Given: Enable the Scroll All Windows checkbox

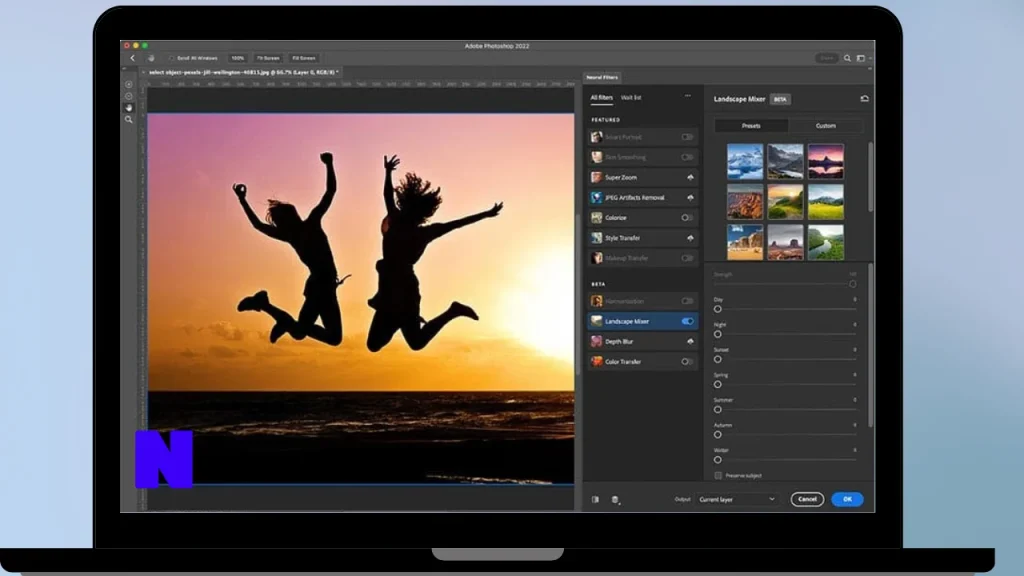Looking at the screenshot, I should tap(172, 58).
